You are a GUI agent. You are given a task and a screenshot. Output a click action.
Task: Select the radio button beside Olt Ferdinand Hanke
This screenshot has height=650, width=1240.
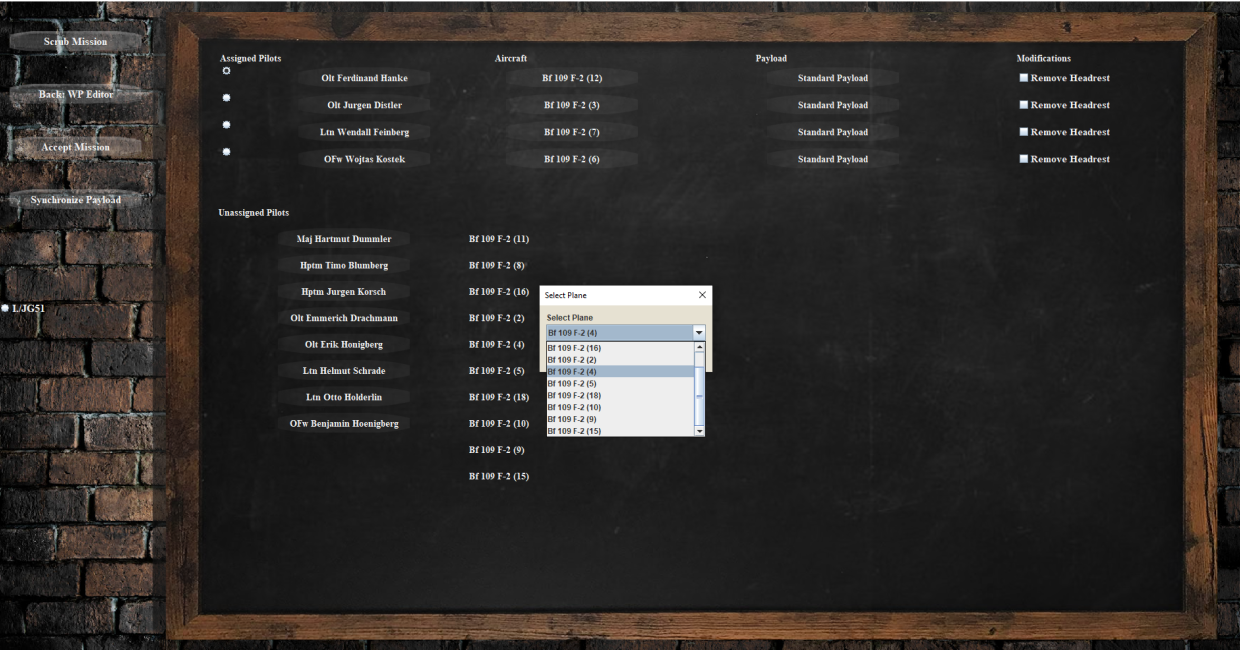[227, 71]
